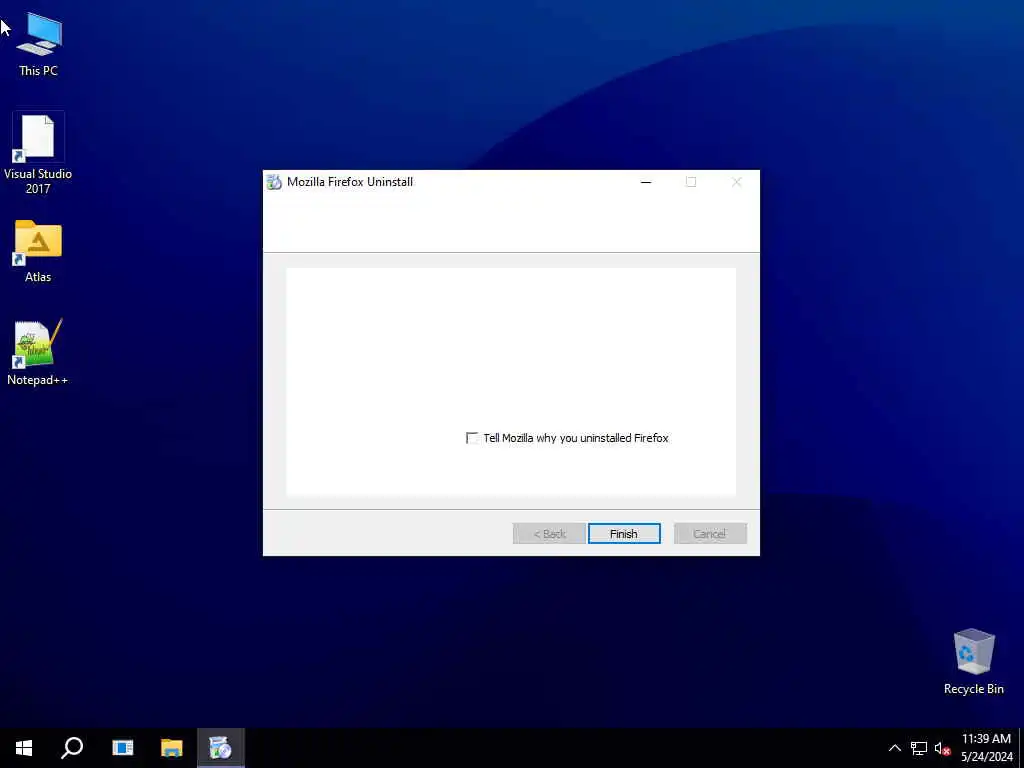Activate the Firefox Uninstall taskbar item

click(221, 748)
